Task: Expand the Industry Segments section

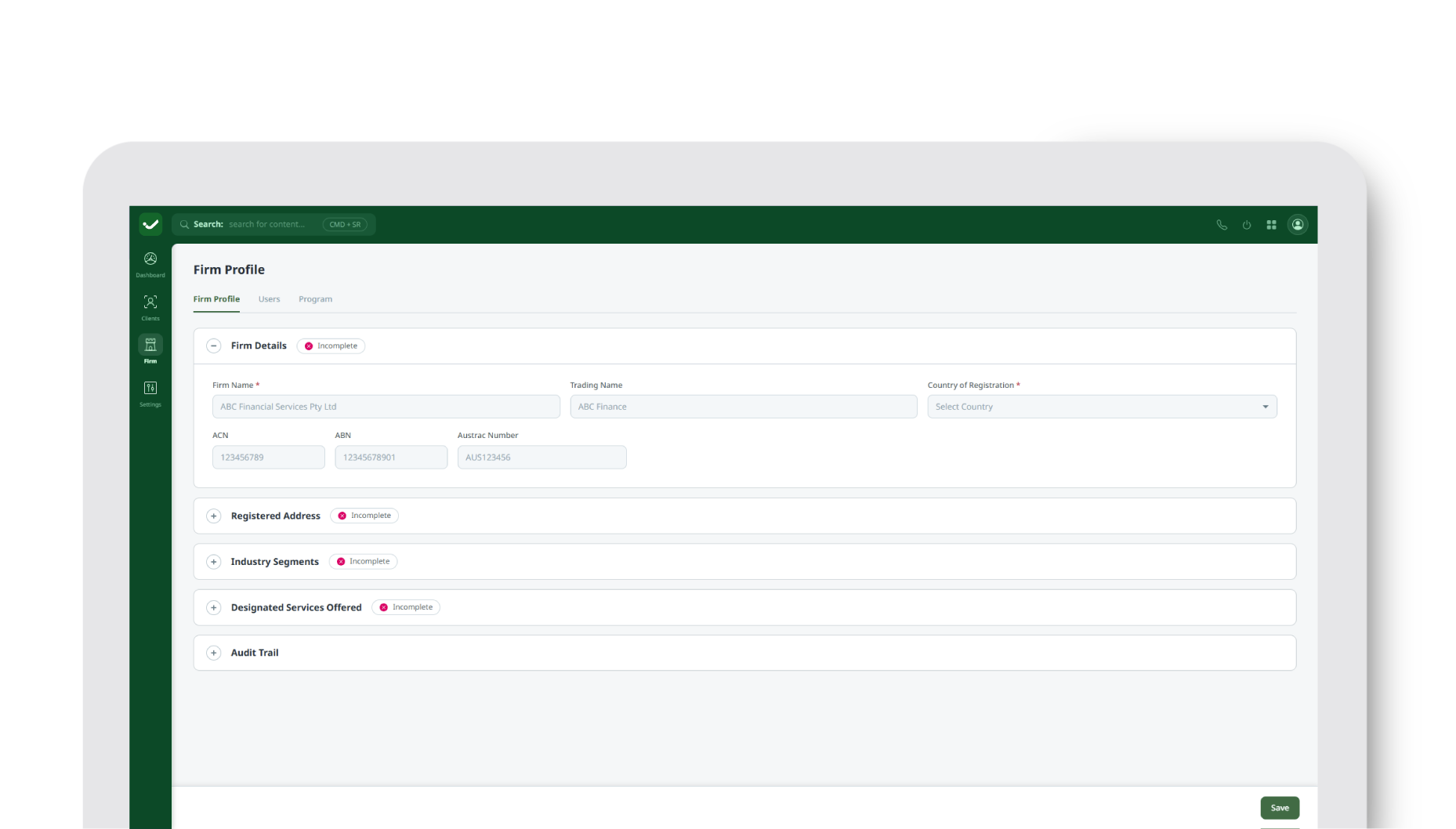Action: click(213, 562)
